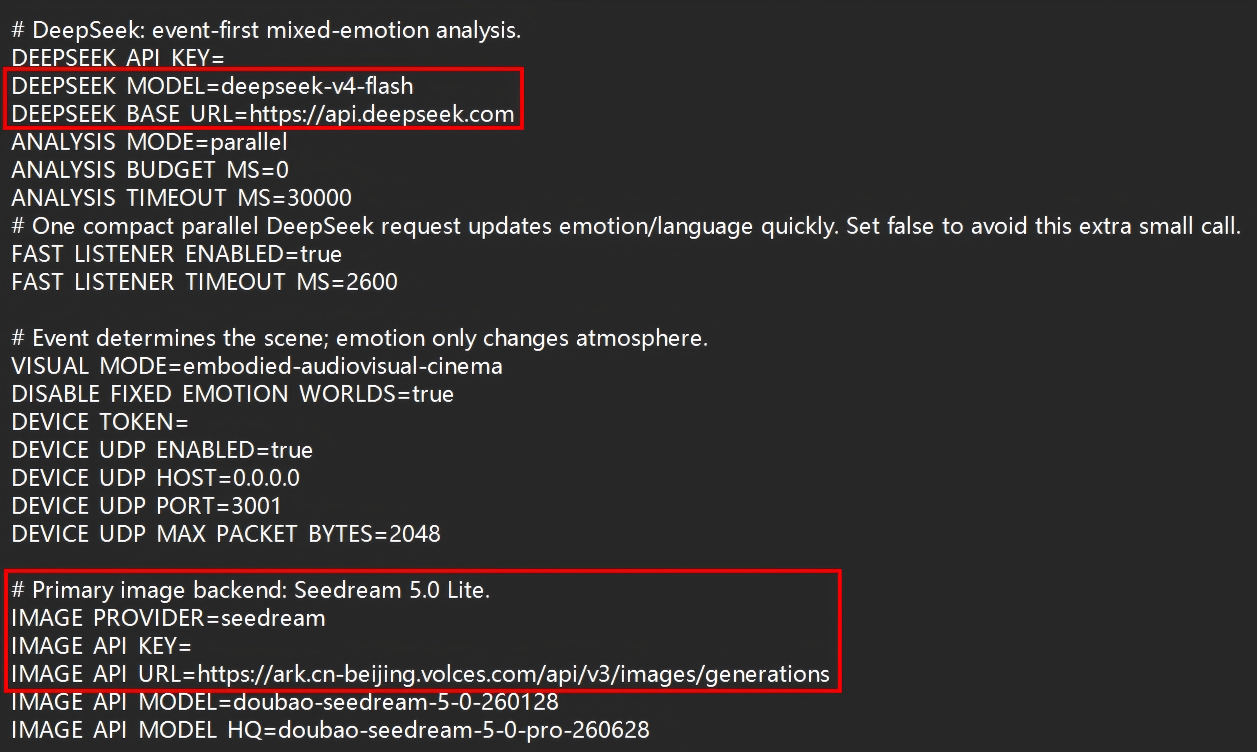Click the DEVICE_UDP_PORT=3001 line
This screenshot has width=1257, height=752.
pos(146,506)
